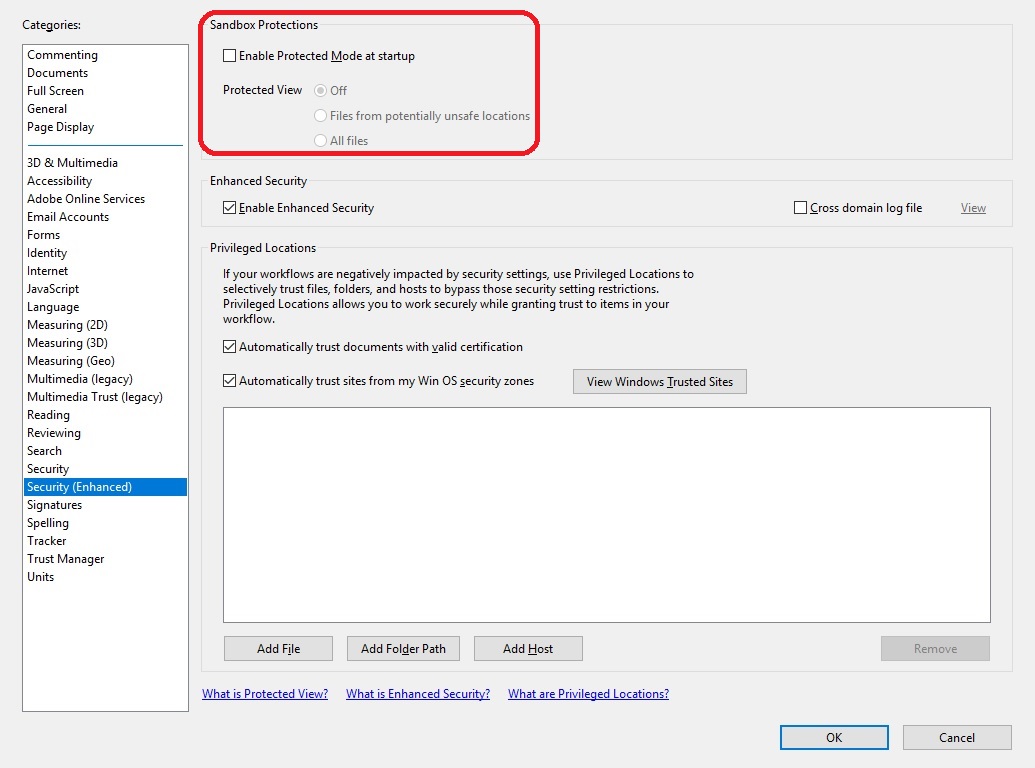Confirm settings with the OK button
The height and width of the screenshot is (768, 1035).
coord(833,737)
